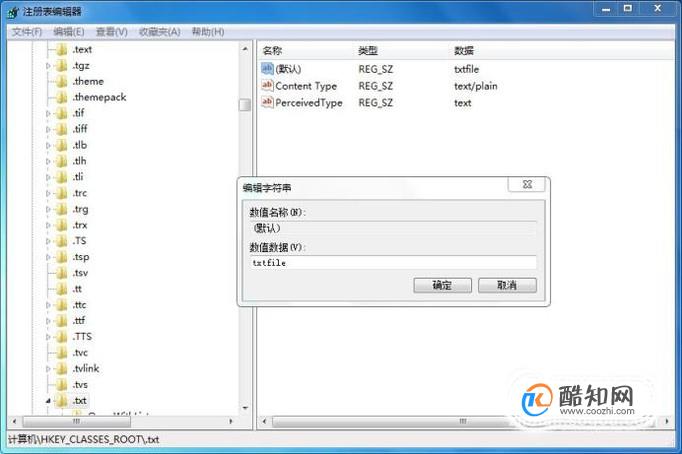682x454 pixels.
Task: Click the .trx folder icon
Action: tap(62, 225)
